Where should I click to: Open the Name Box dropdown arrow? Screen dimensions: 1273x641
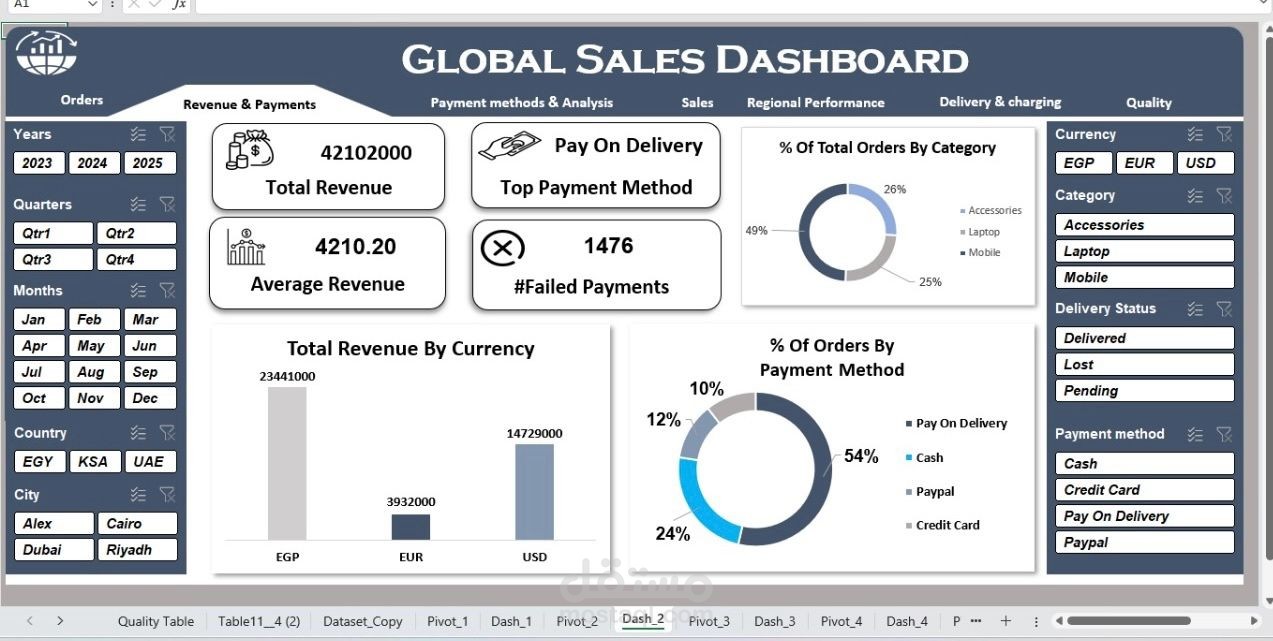coord(93,5)
